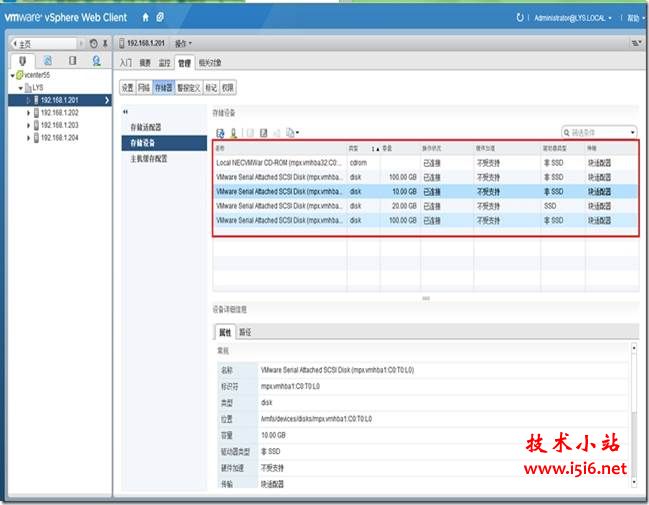Click the details pane scrollbar down arrow
This screenshot has height=505, width=649.
tap(634, 483)
